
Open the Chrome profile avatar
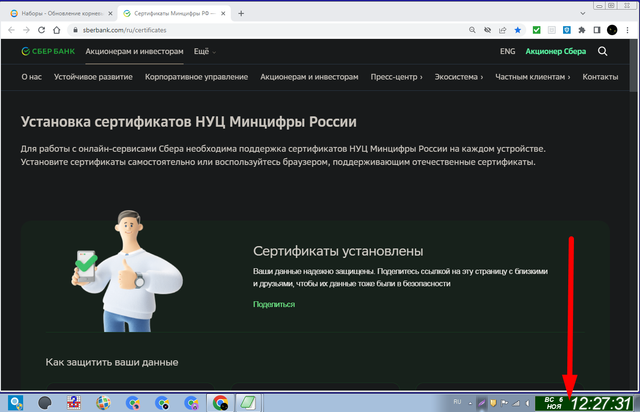pos(612,30)
